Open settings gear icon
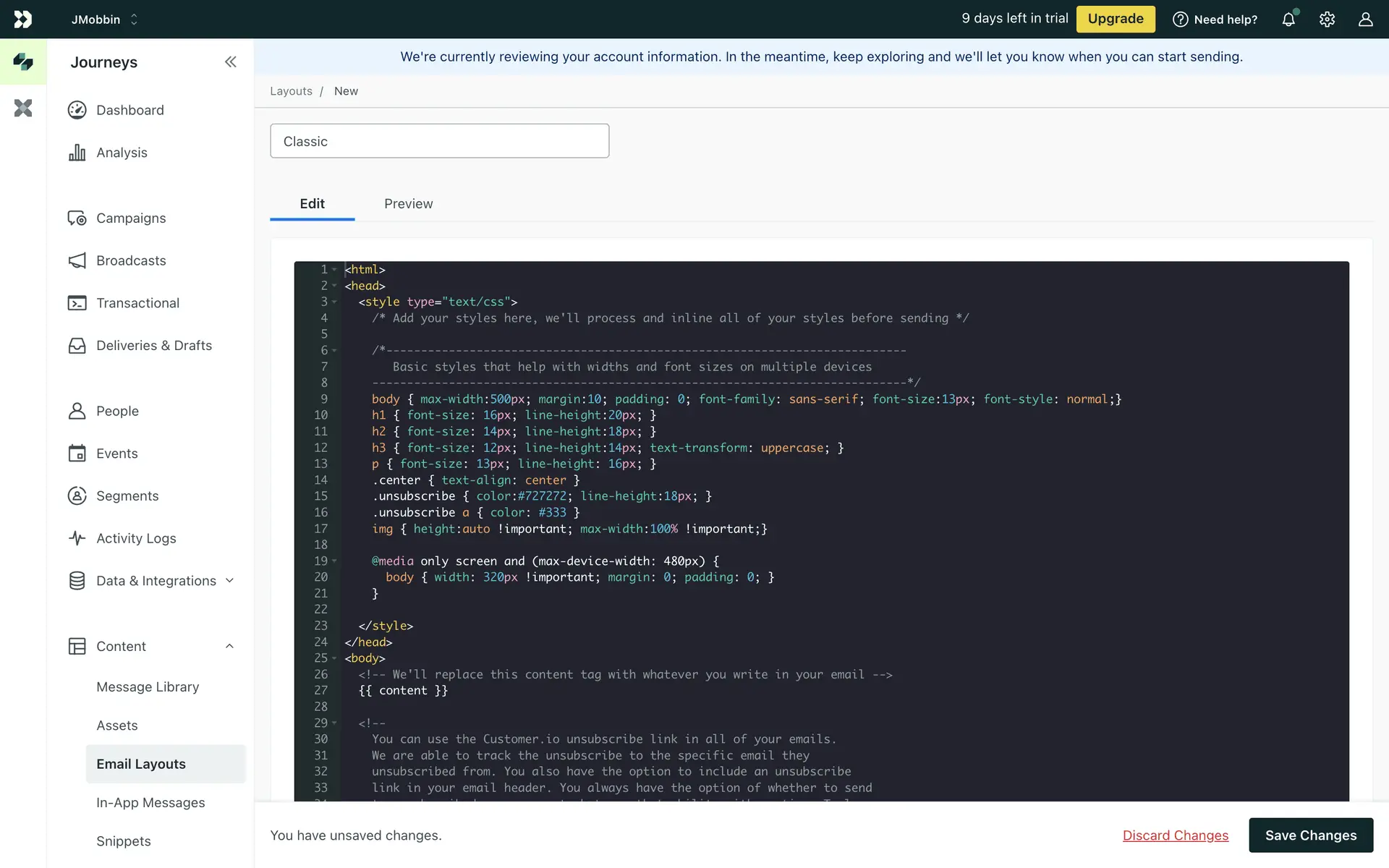Screen dimensions: 1389x868 tap(1327, 20)
